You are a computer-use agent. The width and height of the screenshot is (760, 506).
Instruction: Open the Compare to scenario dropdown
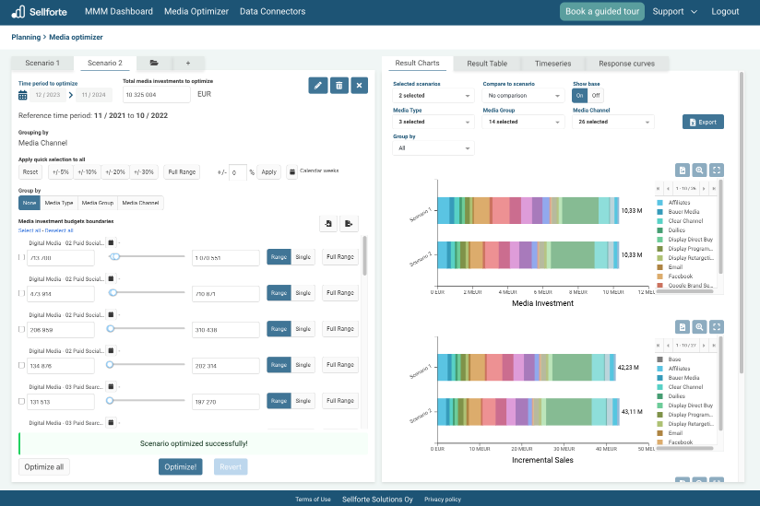523,95
